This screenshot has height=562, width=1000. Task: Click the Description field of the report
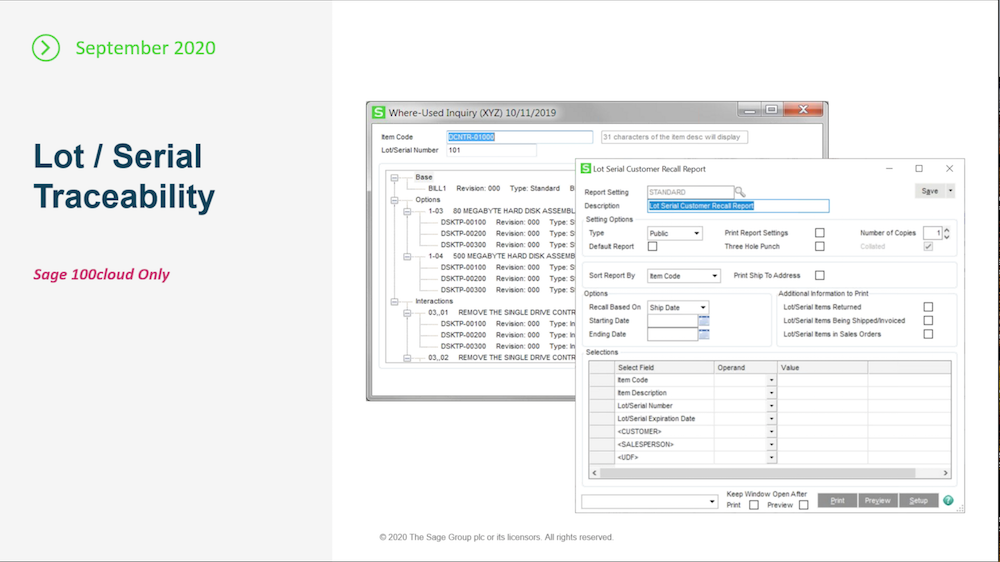(x=738, y=206)
